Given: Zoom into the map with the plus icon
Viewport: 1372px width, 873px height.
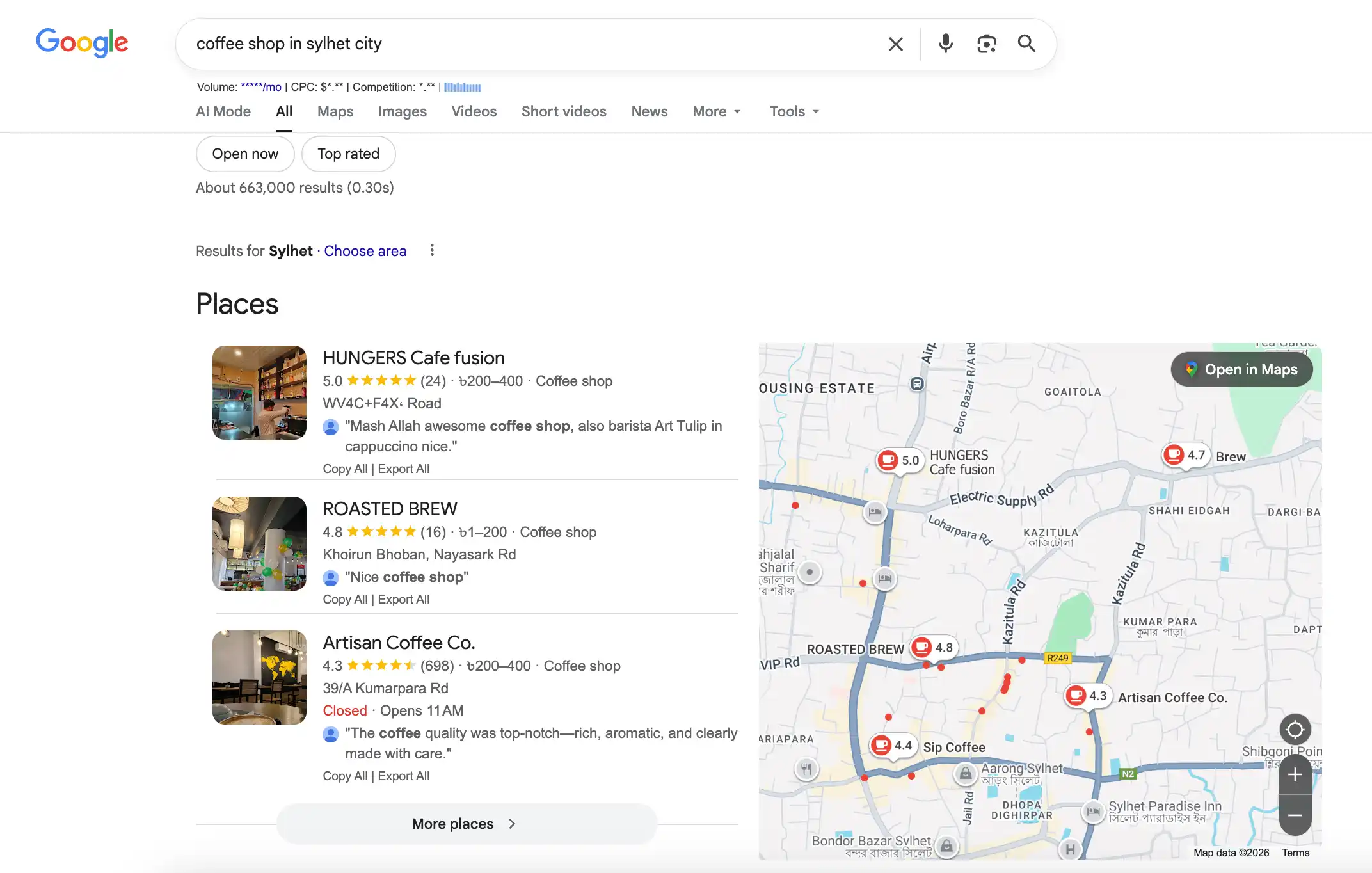Looking at the screenshot, I should [1295, 774].
